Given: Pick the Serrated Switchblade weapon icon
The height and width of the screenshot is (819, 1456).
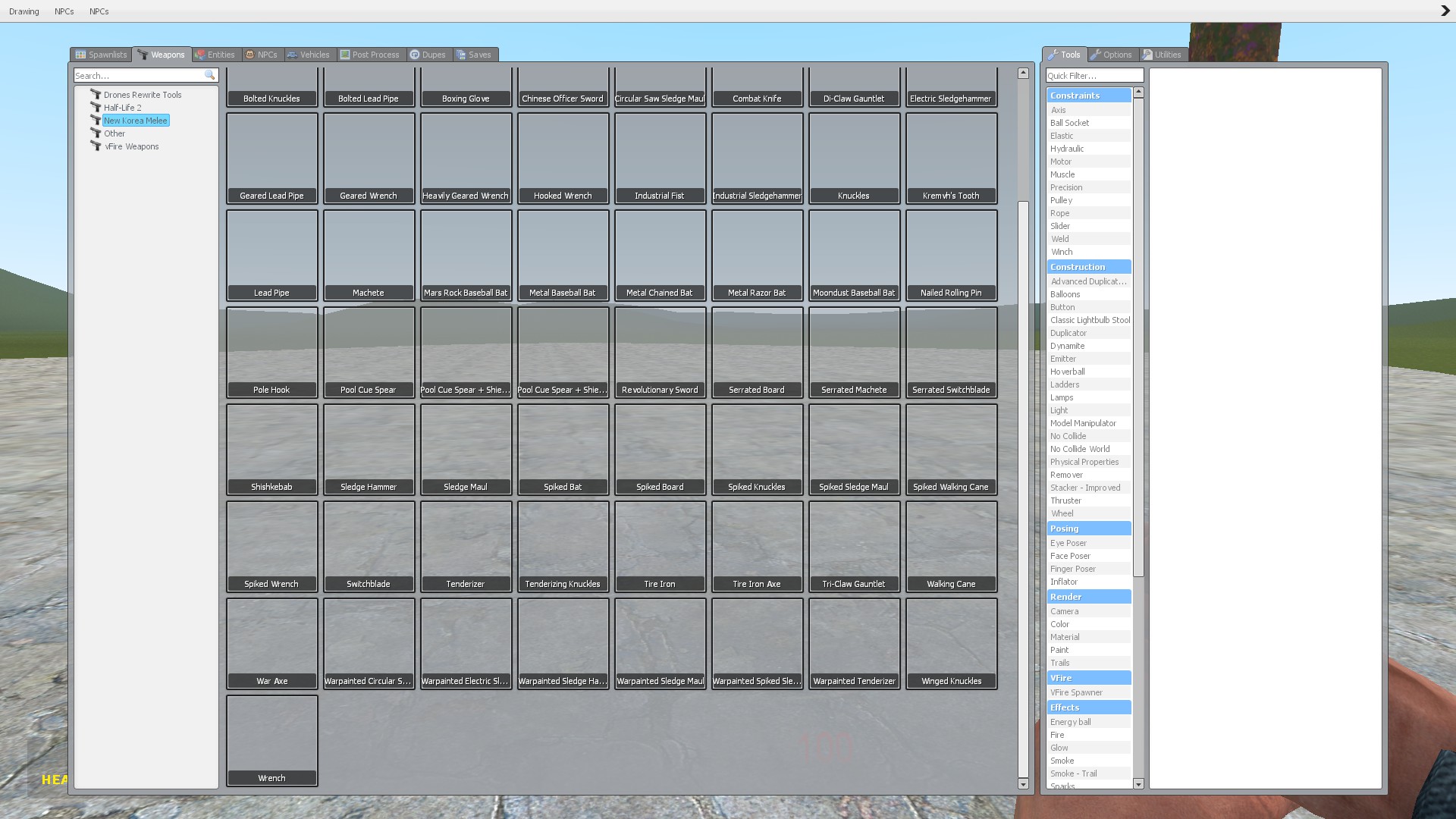Looking at the screenshot, I should 951,353.
